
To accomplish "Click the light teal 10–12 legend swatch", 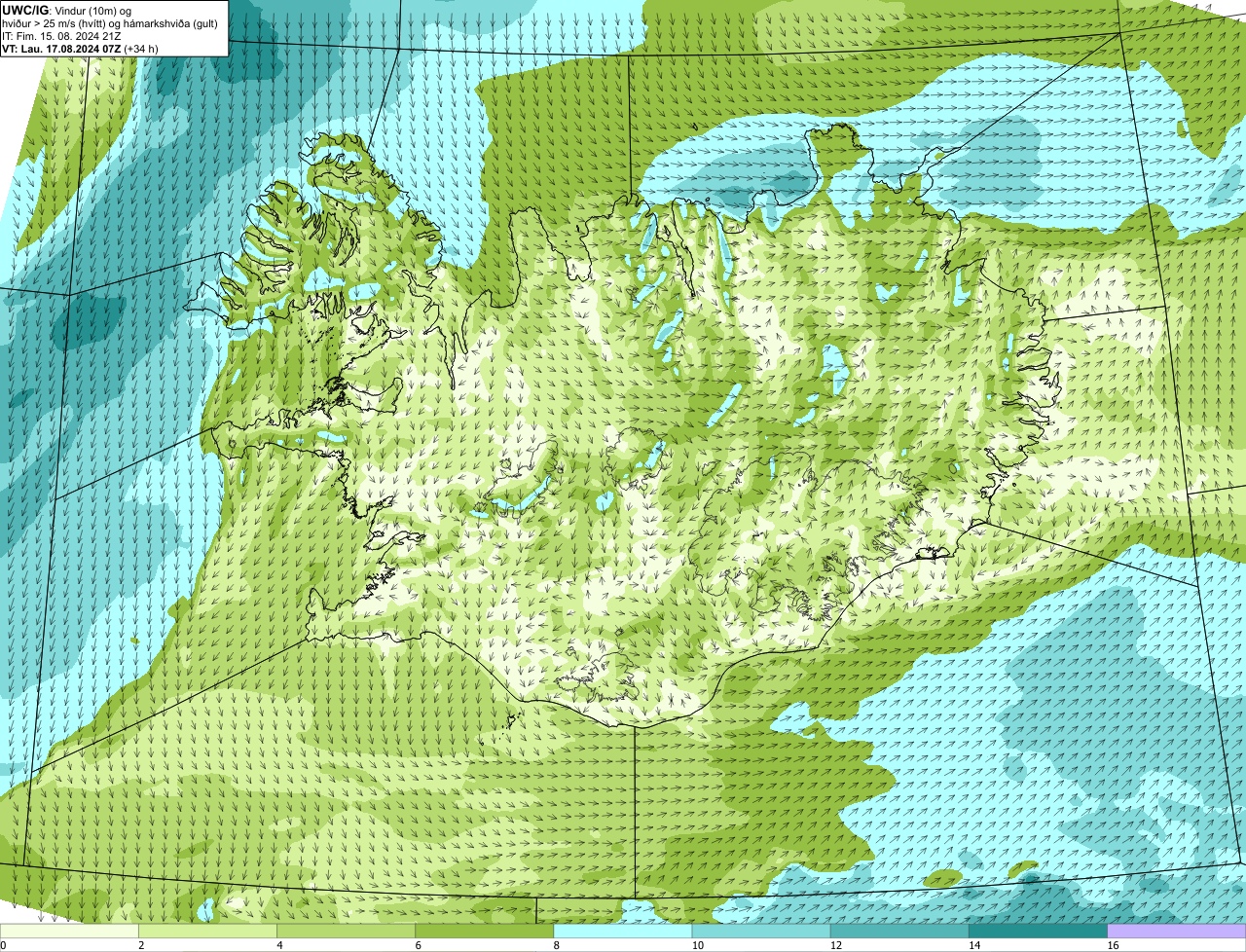I will click(x=761, y=931).
